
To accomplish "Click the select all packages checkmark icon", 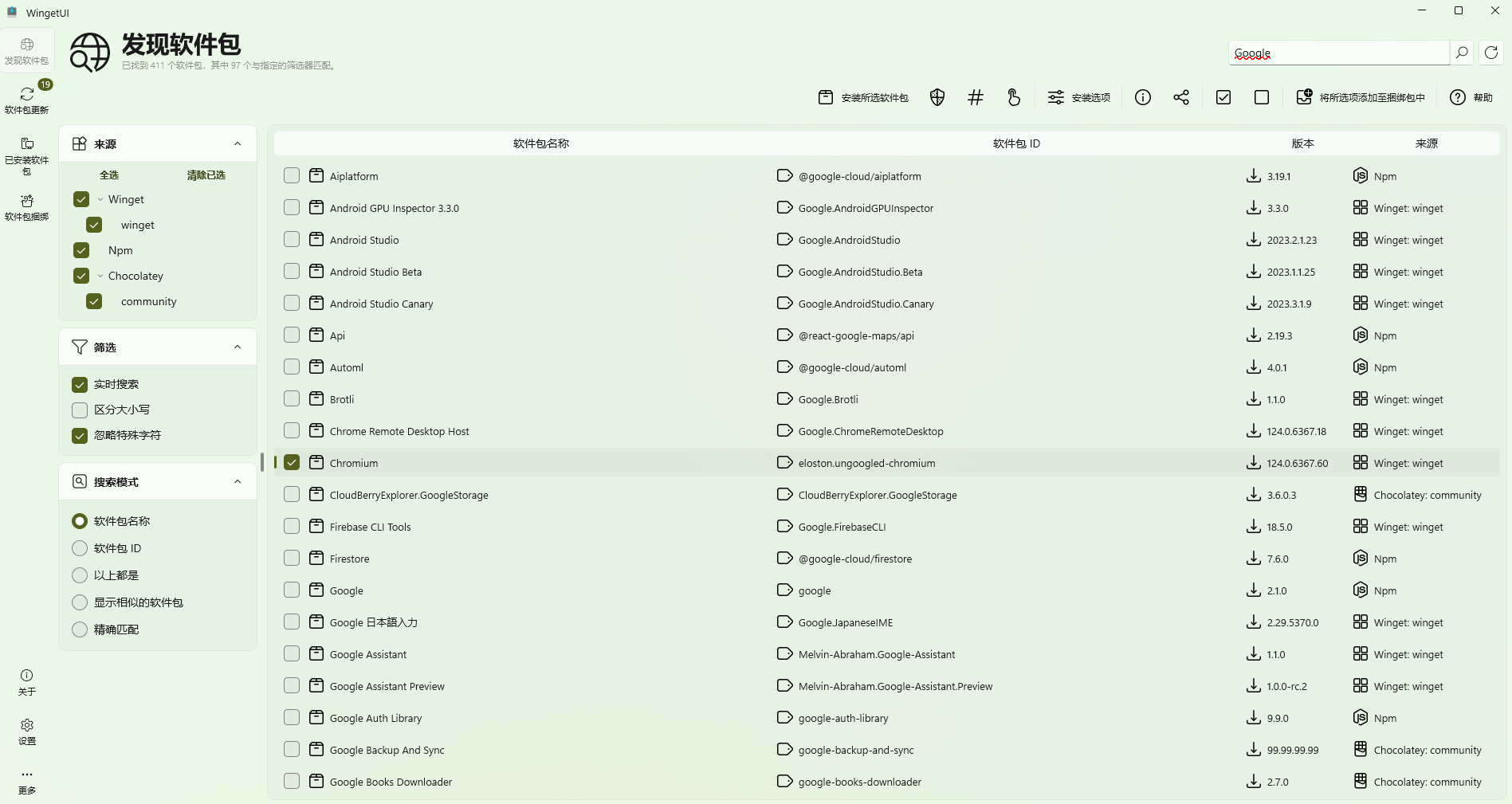I will (1223, 97).
